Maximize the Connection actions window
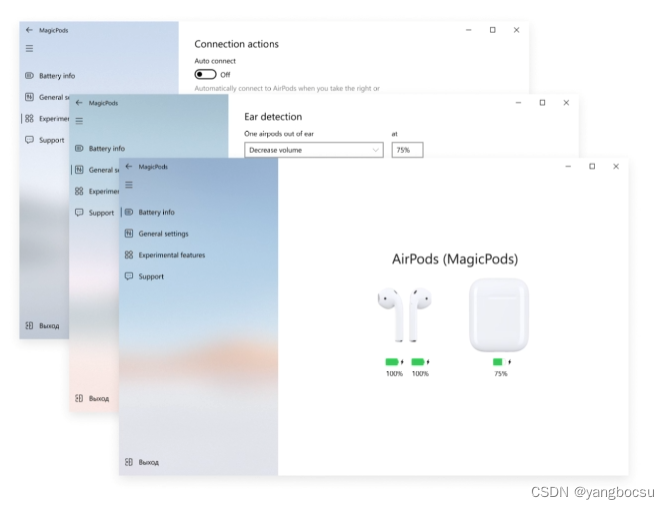This screenshot has height=509, width=670. (x=493, y=30)
